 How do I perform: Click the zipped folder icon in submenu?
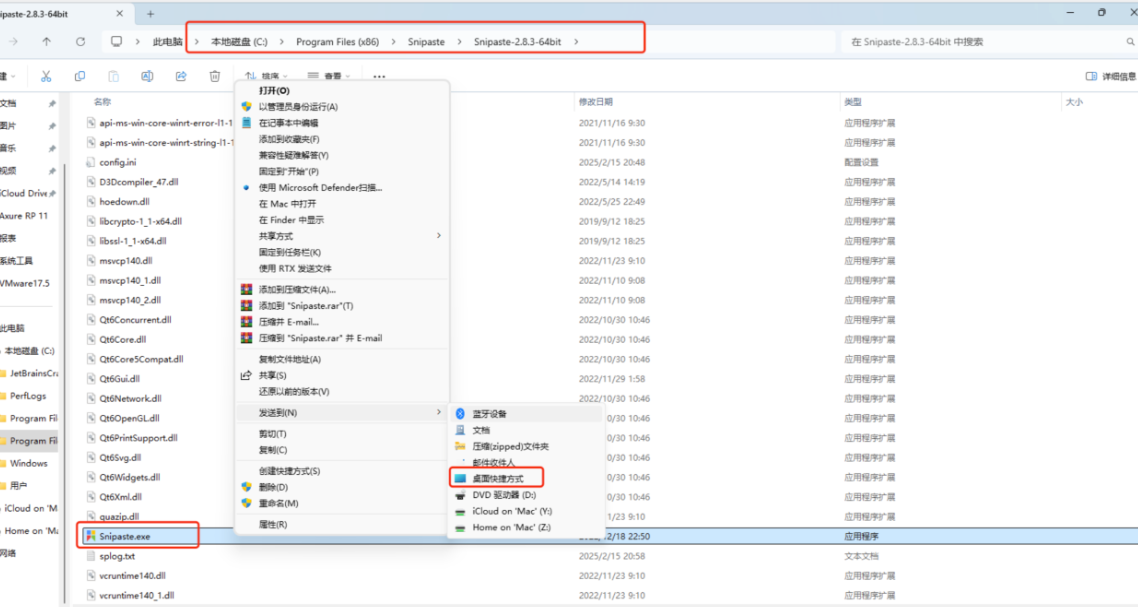460,446
